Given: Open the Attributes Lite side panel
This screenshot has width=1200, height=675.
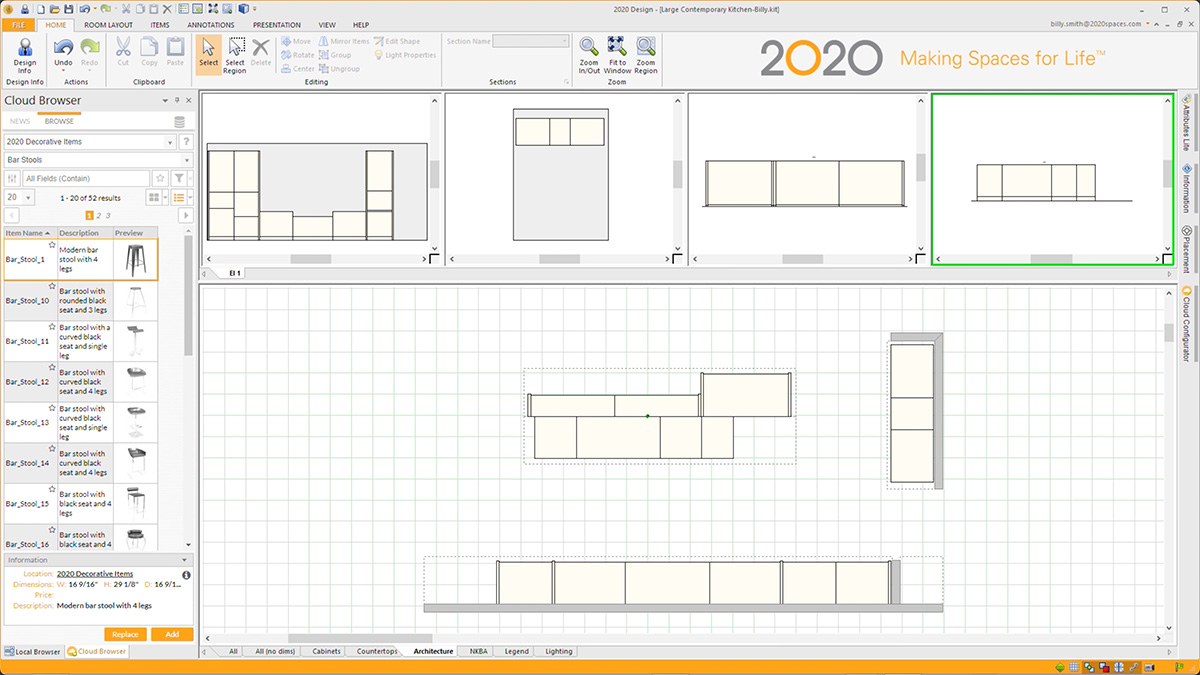Looking at the screenshot, I should (x=1187, y=122).
